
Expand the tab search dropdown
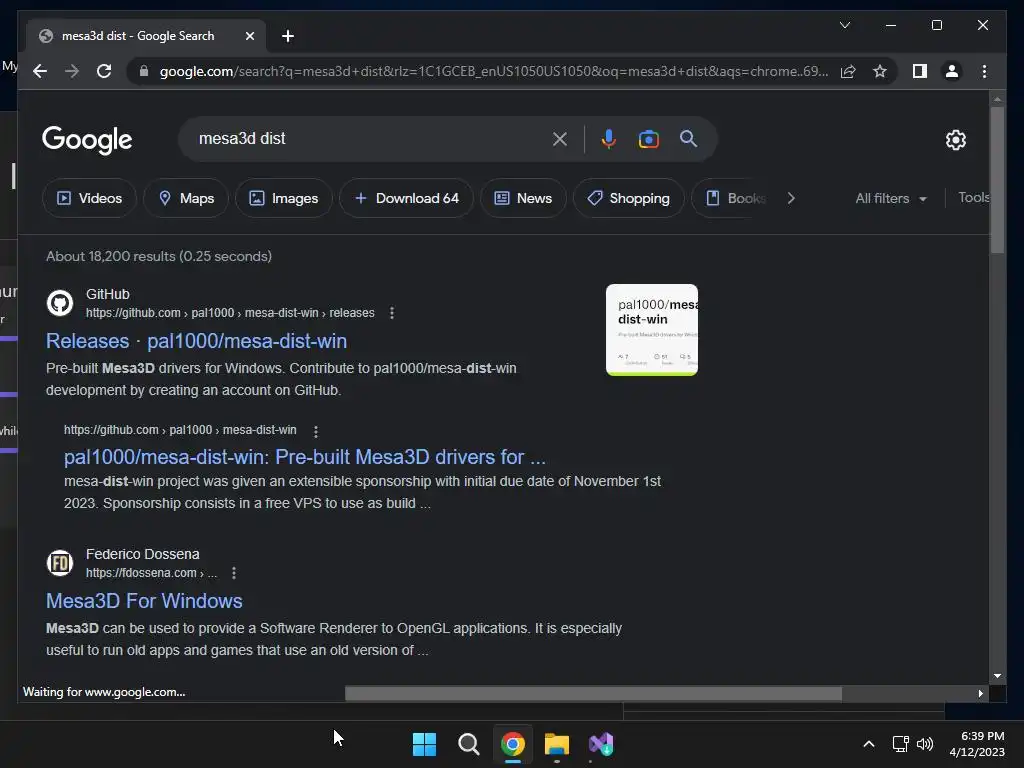click(x=844, y=25)
